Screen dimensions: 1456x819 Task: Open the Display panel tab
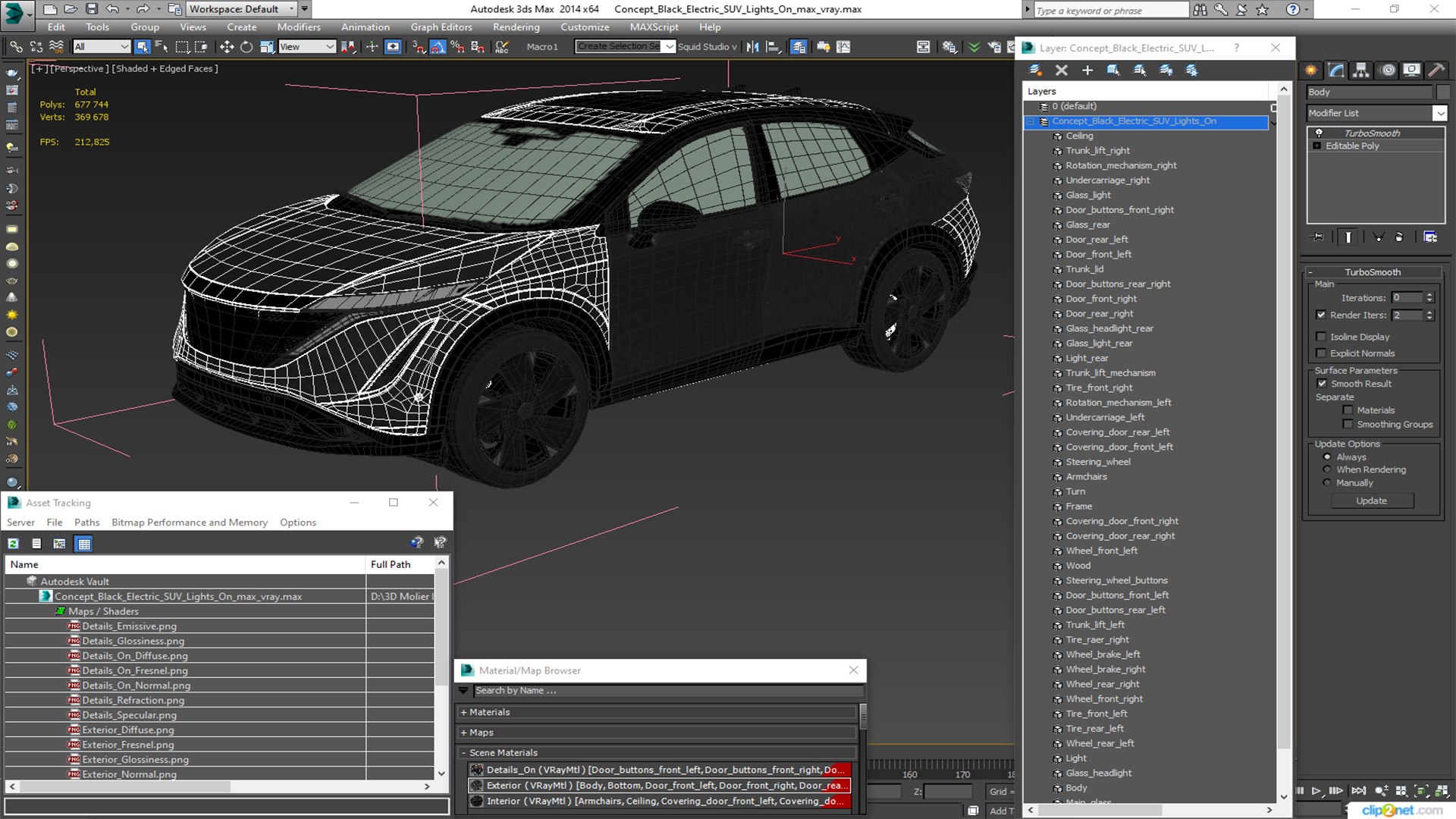[x=1411, y=70]
